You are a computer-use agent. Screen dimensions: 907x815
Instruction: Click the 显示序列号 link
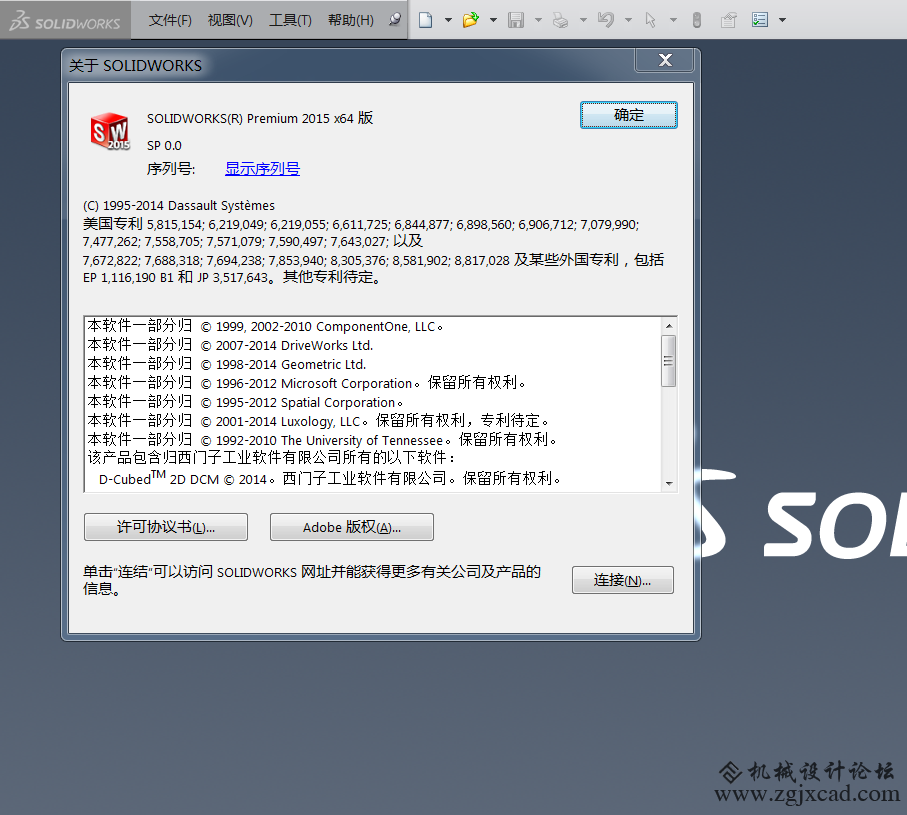[263, 169]
